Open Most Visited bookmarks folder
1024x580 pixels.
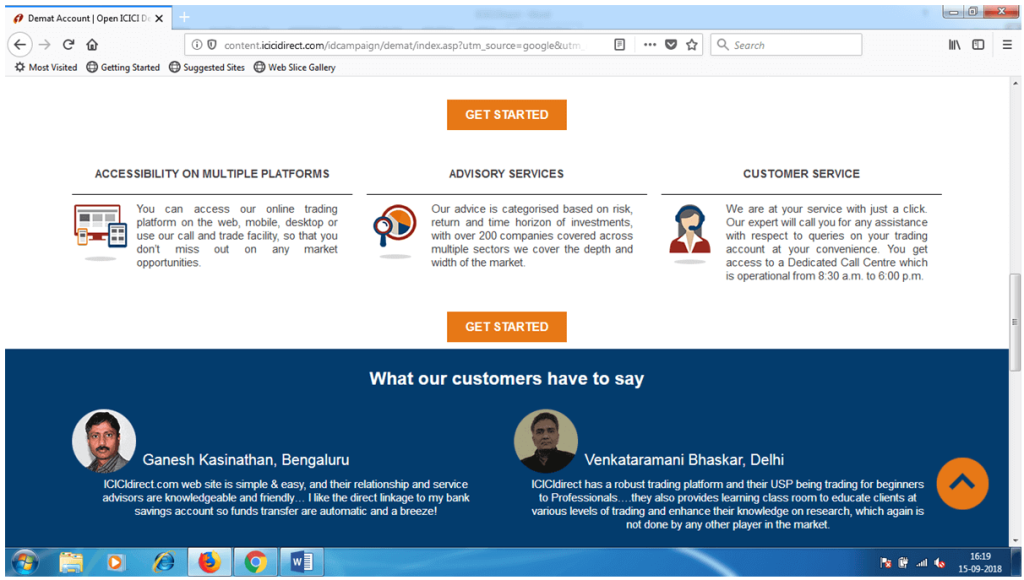point(46,67)
